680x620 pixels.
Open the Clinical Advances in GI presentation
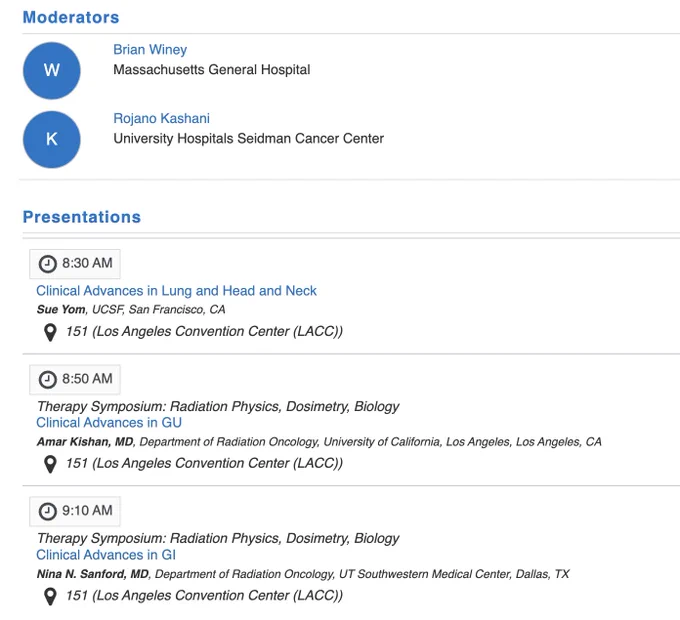(106, 555)
